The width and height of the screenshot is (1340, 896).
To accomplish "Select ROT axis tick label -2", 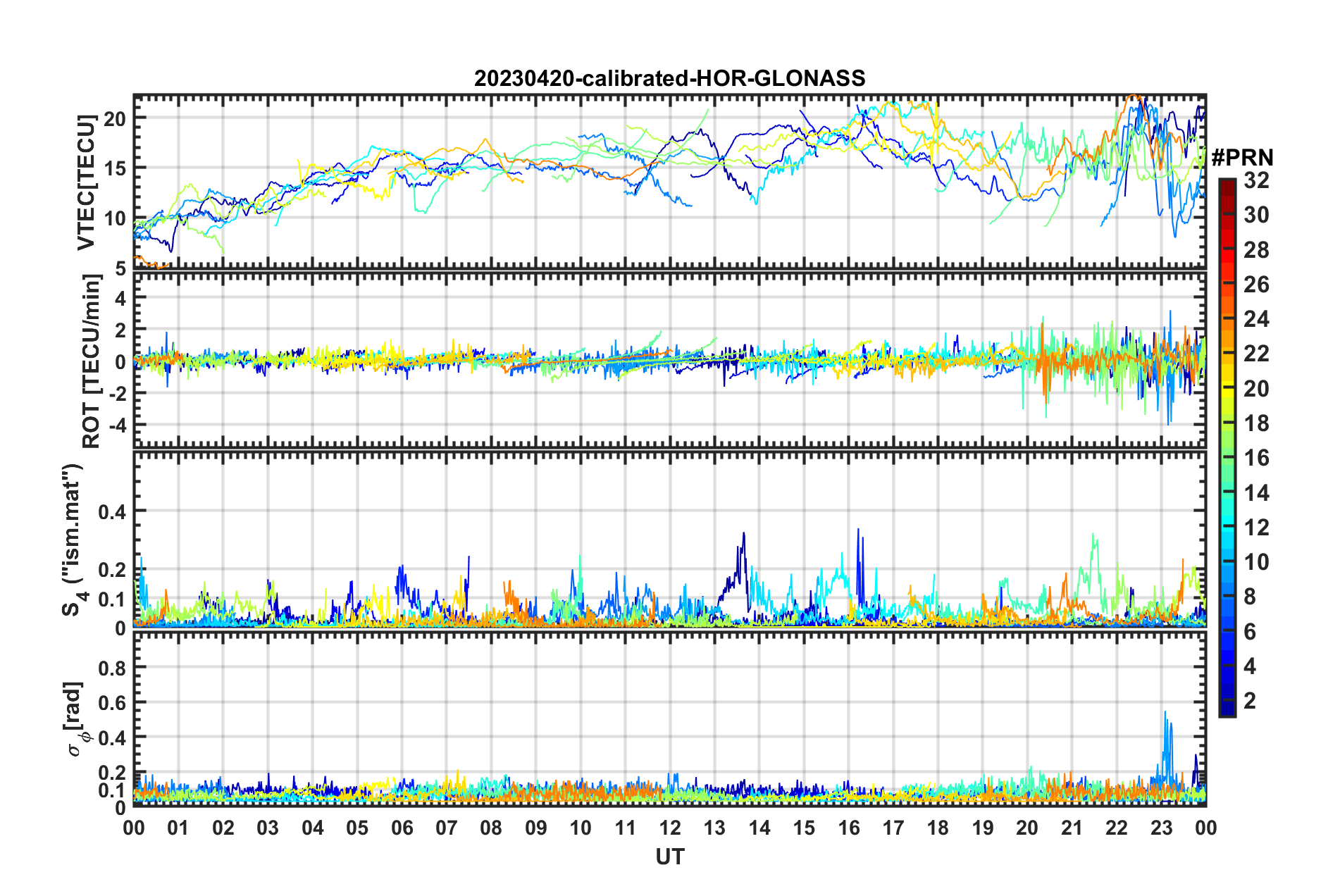I will 116,393.
